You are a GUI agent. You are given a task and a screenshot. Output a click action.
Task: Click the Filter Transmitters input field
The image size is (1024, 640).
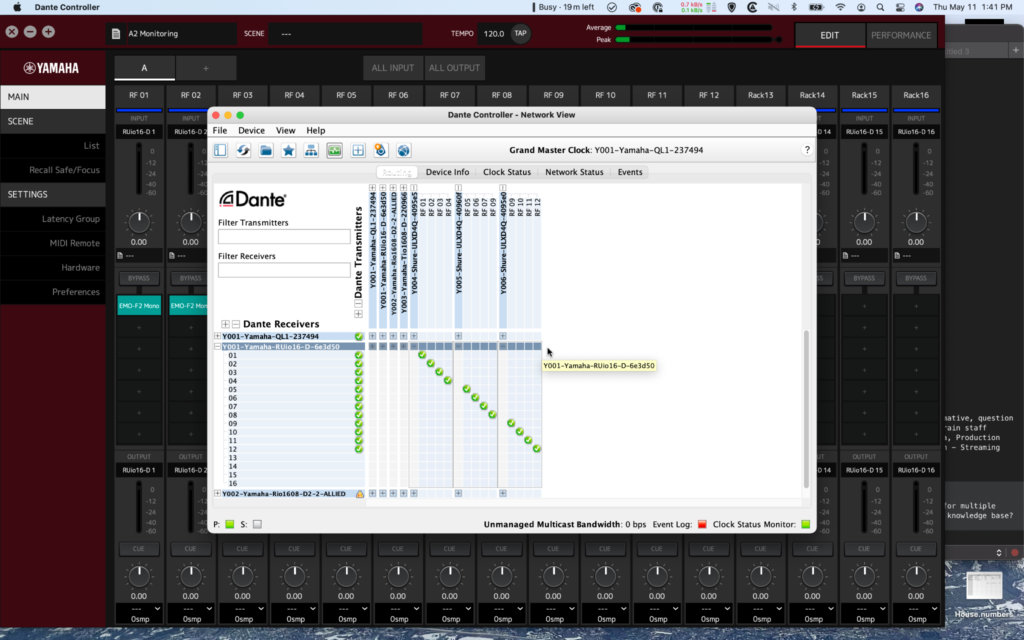pos(284,236)
